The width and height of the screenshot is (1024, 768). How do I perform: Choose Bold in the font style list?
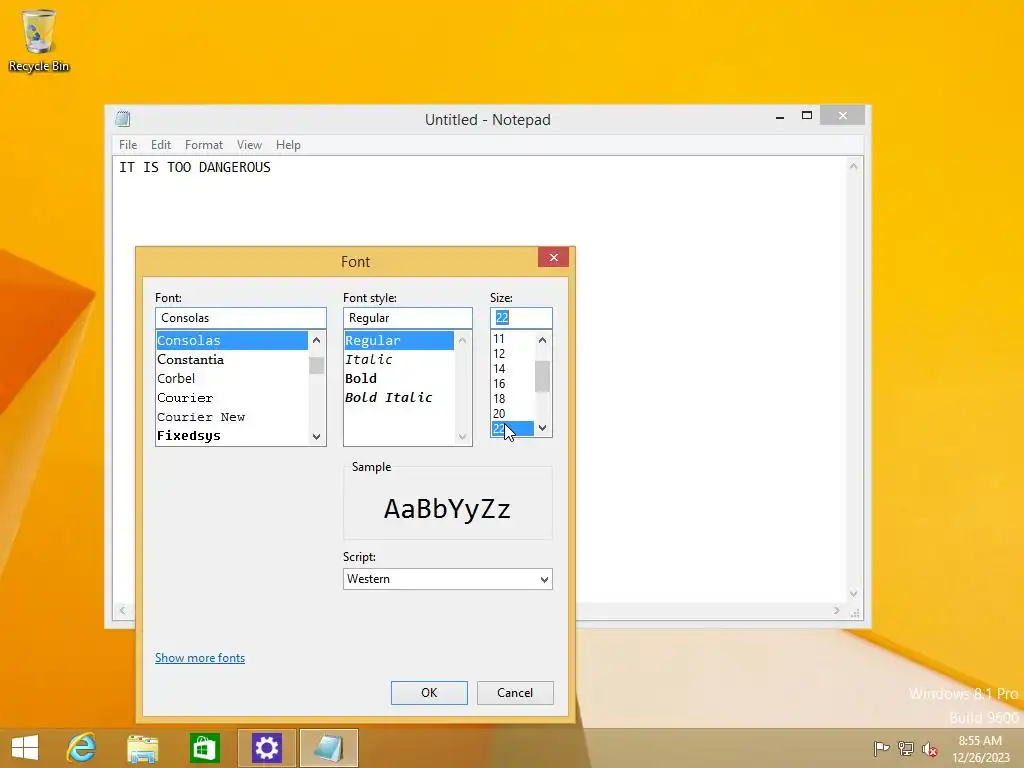pyautogui.click(x=399, y=379)
